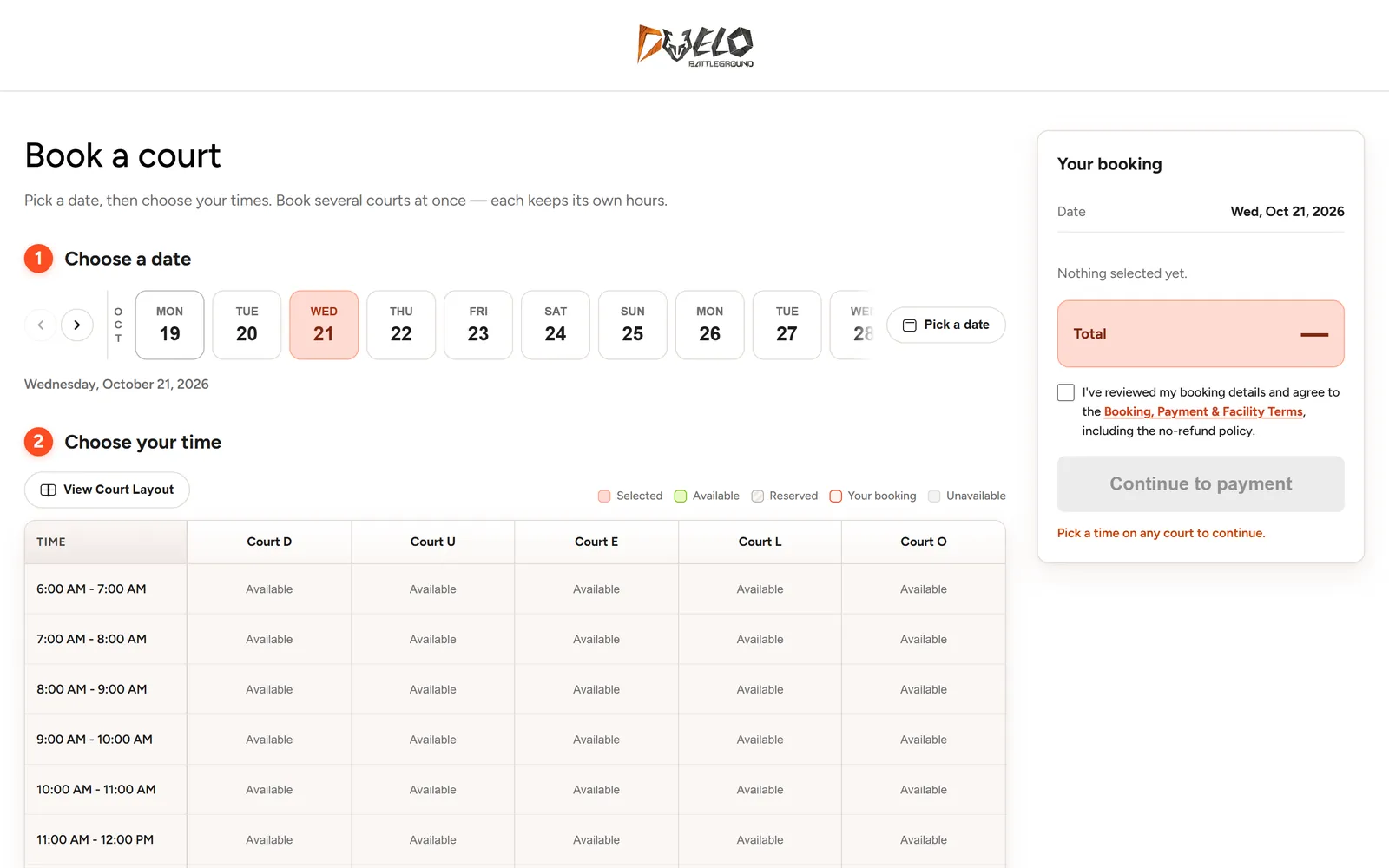The image size is (1389, 868).
Task: Book Court L at 7:00 AM - 8:00 AM
Action: coord(760,640)
